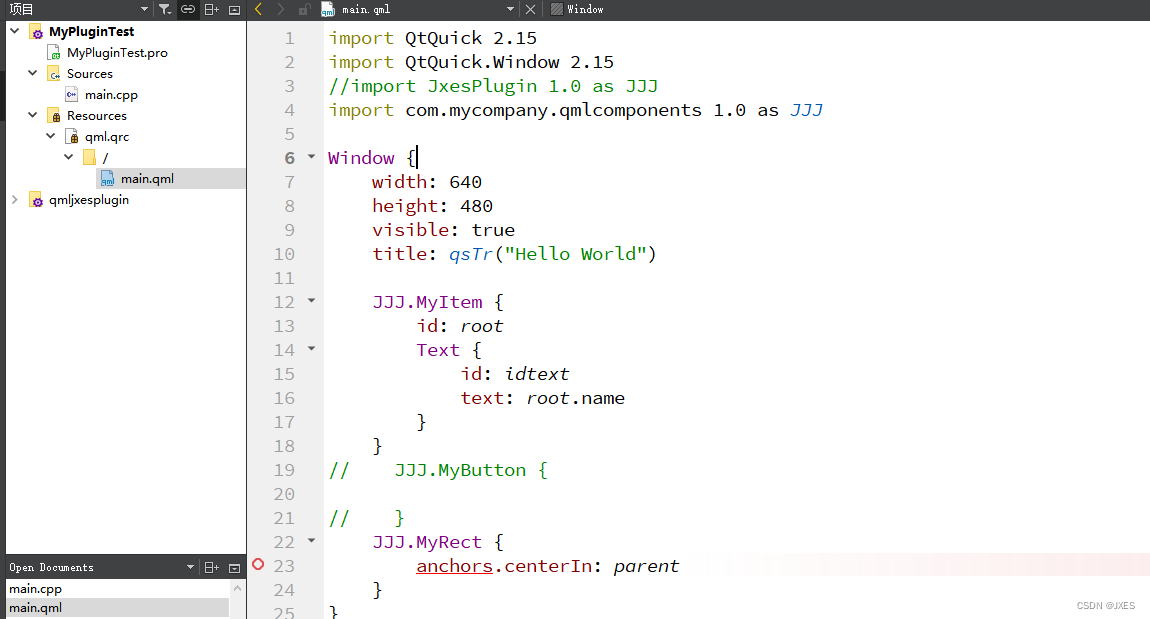Click root.name binding on line 16

(x=576, y=398)
